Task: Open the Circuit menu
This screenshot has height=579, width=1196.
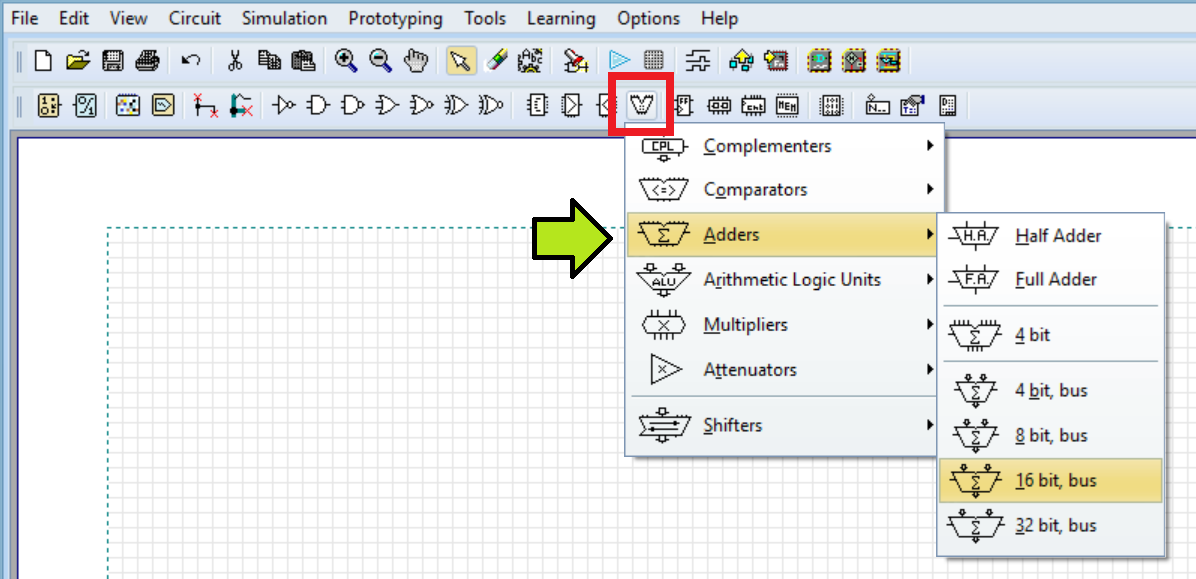Action: point(195,18)
